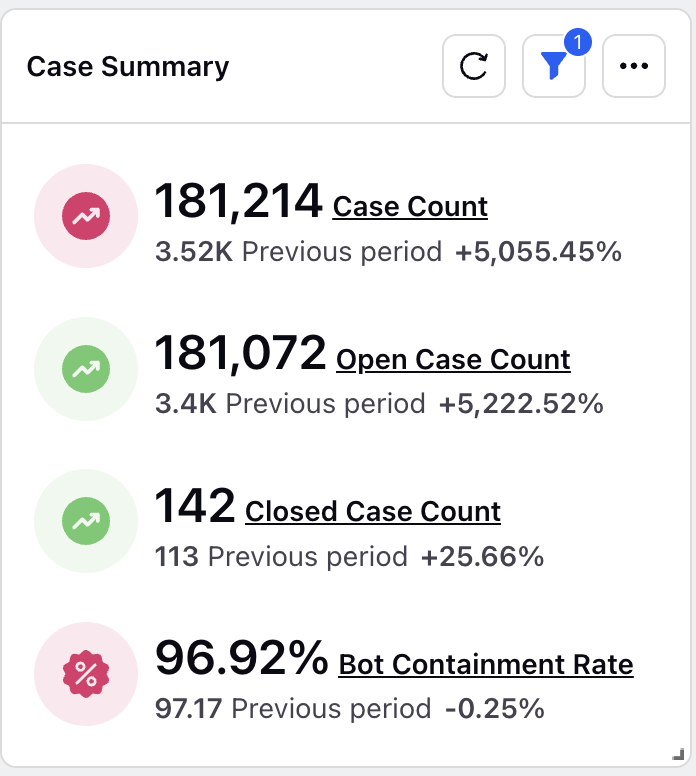
Task: Click the refresh widget icon
Action: tap(474, 66)
